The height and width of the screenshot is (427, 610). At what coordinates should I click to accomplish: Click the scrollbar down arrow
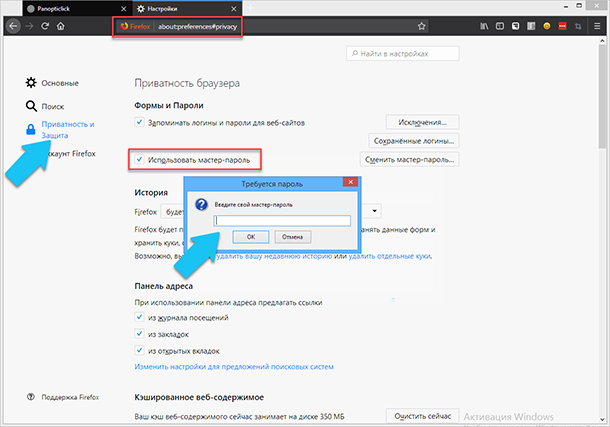tap(602, 419)
